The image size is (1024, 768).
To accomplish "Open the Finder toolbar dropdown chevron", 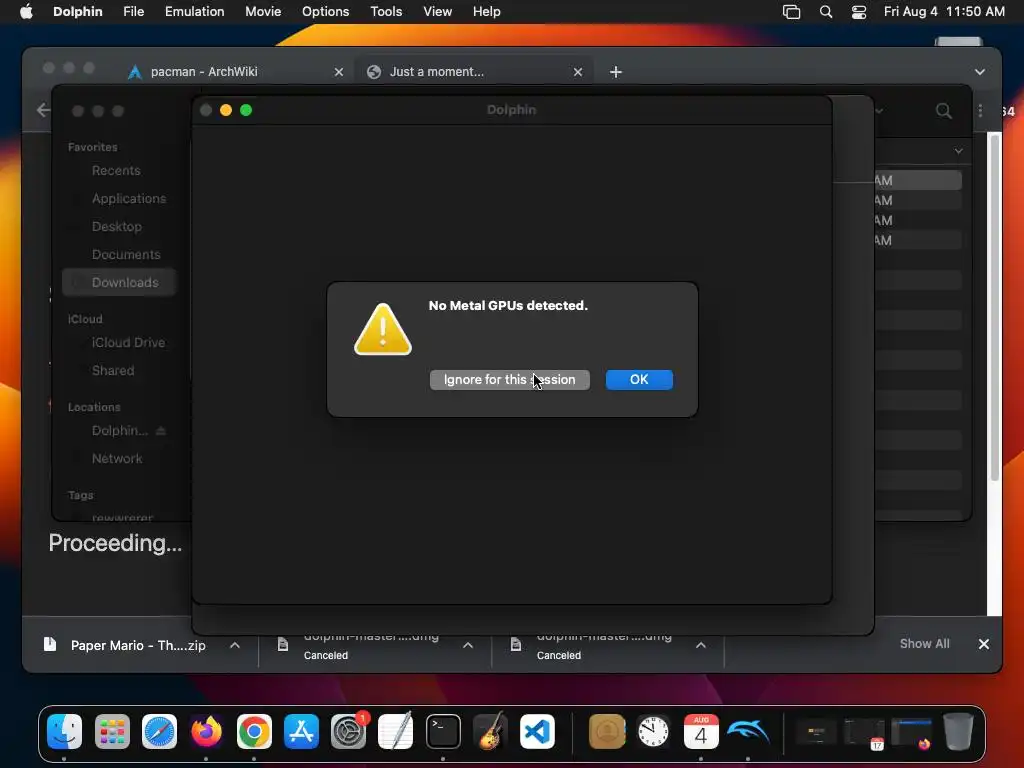I will pos(880,110).
